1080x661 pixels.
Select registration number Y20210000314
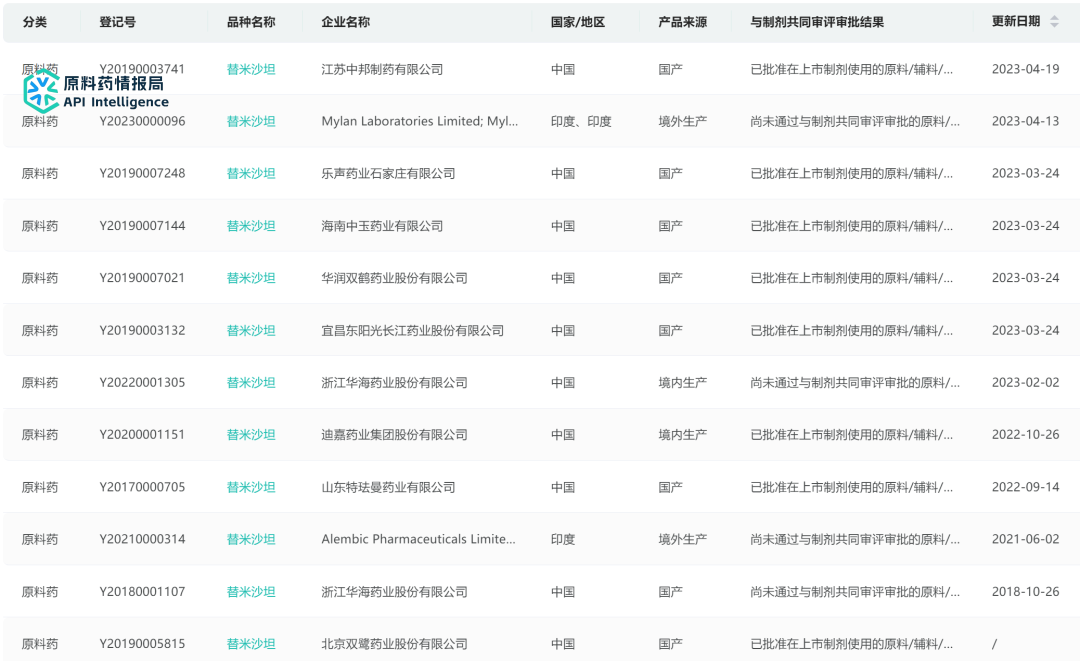pyautogui.click(x=142, y=539)
